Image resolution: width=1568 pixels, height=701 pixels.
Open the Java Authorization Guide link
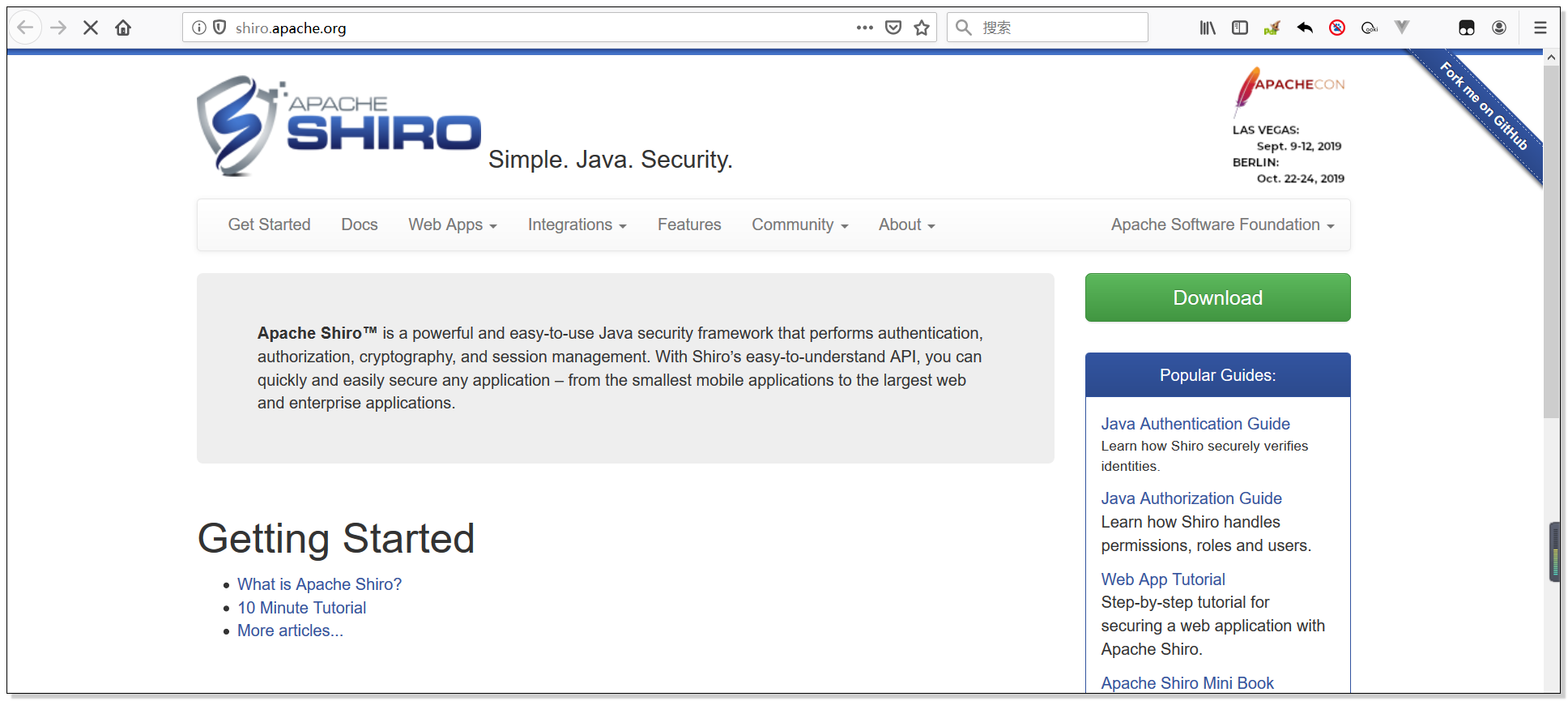pos(1191,498)
